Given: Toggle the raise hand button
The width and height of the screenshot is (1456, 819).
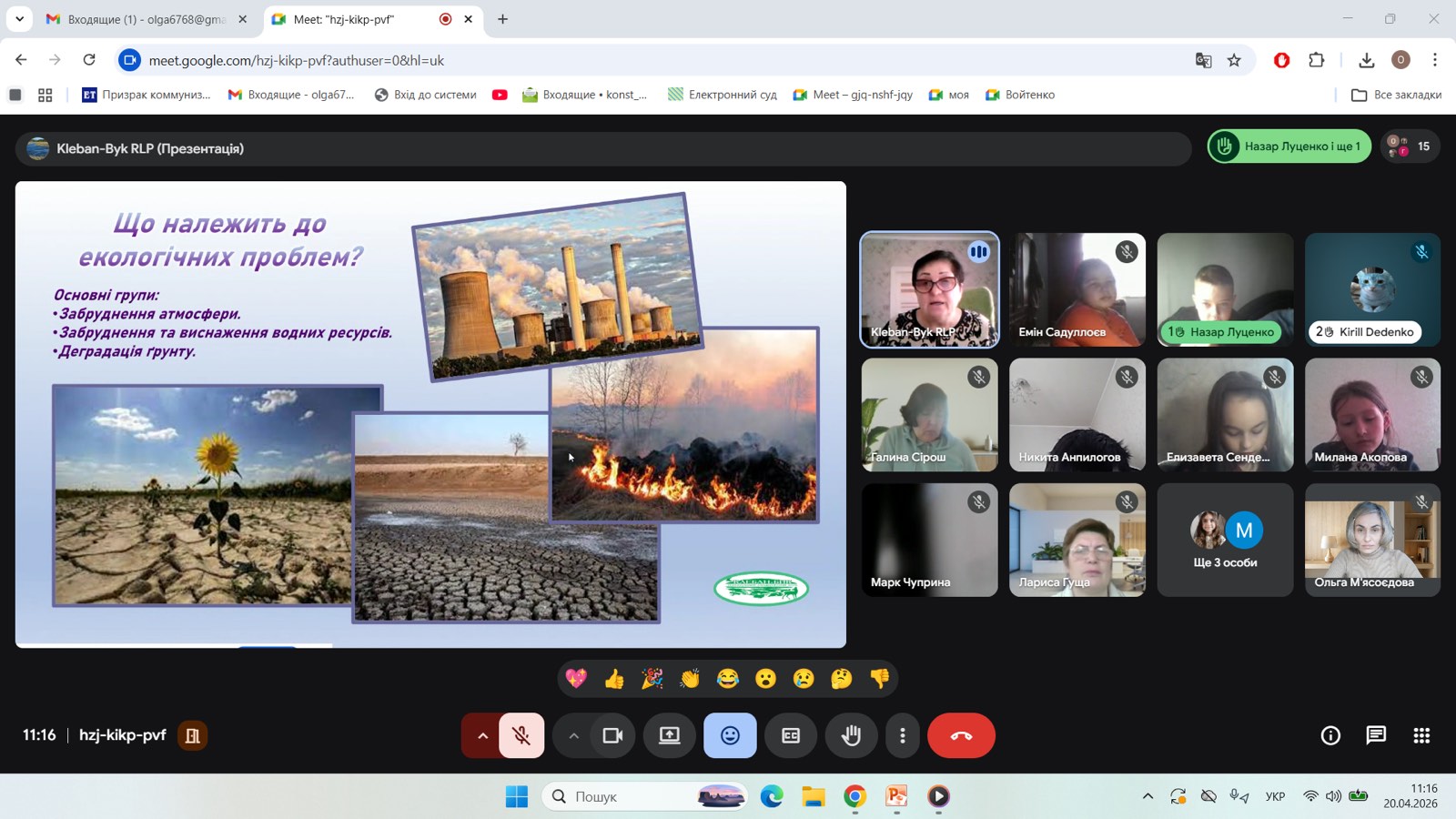Looking at the screenshot, I should tap(852, 735).
